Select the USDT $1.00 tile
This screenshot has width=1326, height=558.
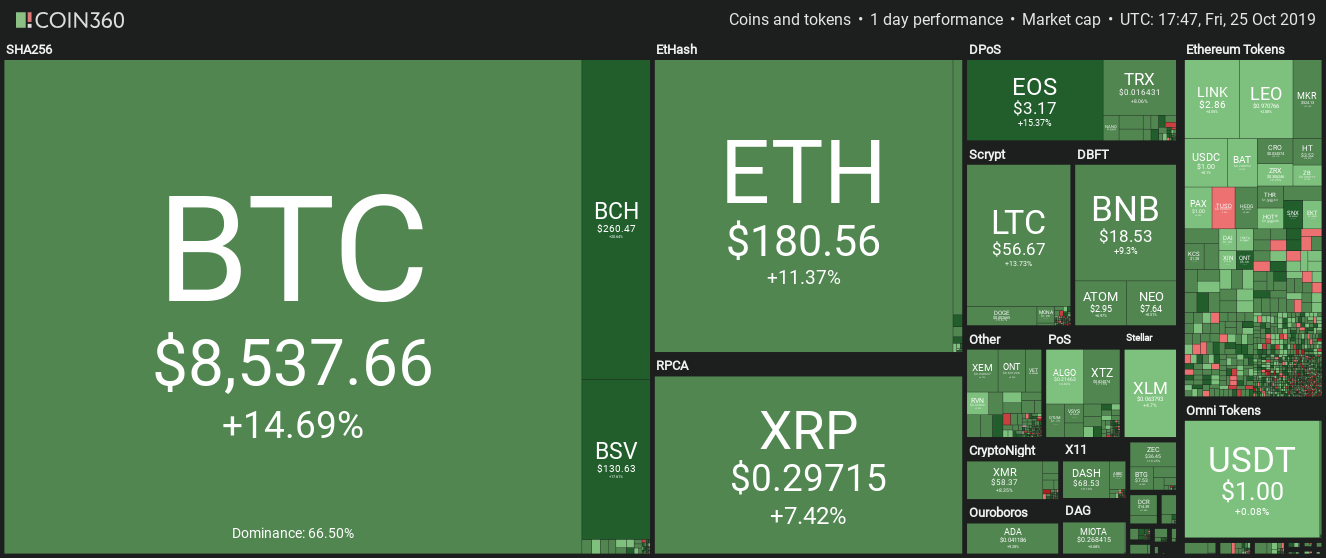[1251, 478]
